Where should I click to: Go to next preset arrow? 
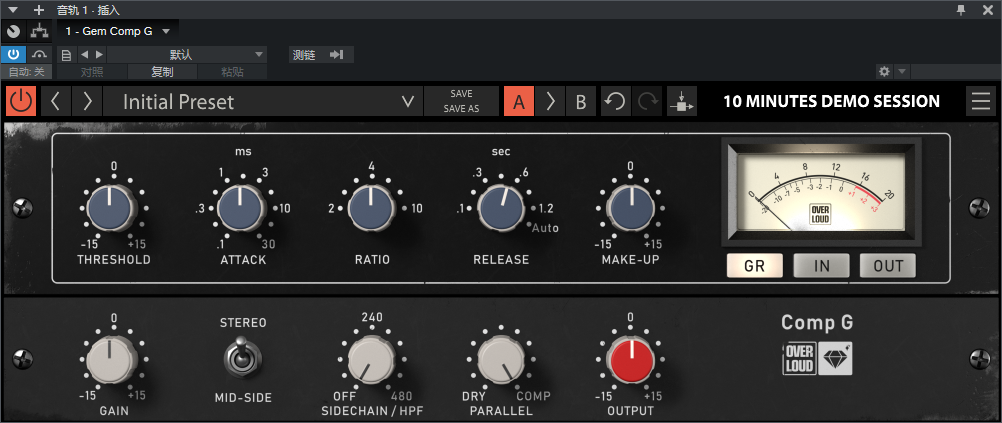pyautogui.click(x=87, y=102)
